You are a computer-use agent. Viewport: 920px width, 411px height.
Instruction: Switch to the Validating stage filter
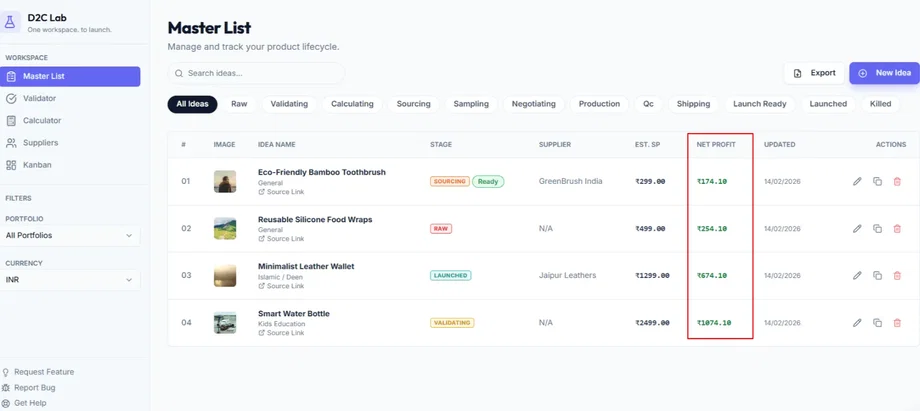coord(289,104)
